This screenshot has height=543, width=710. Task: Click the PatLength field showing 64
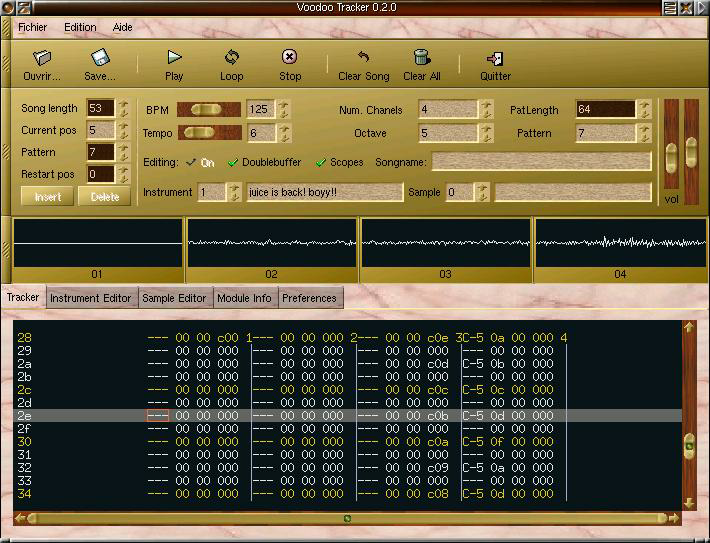pos(605,109)
